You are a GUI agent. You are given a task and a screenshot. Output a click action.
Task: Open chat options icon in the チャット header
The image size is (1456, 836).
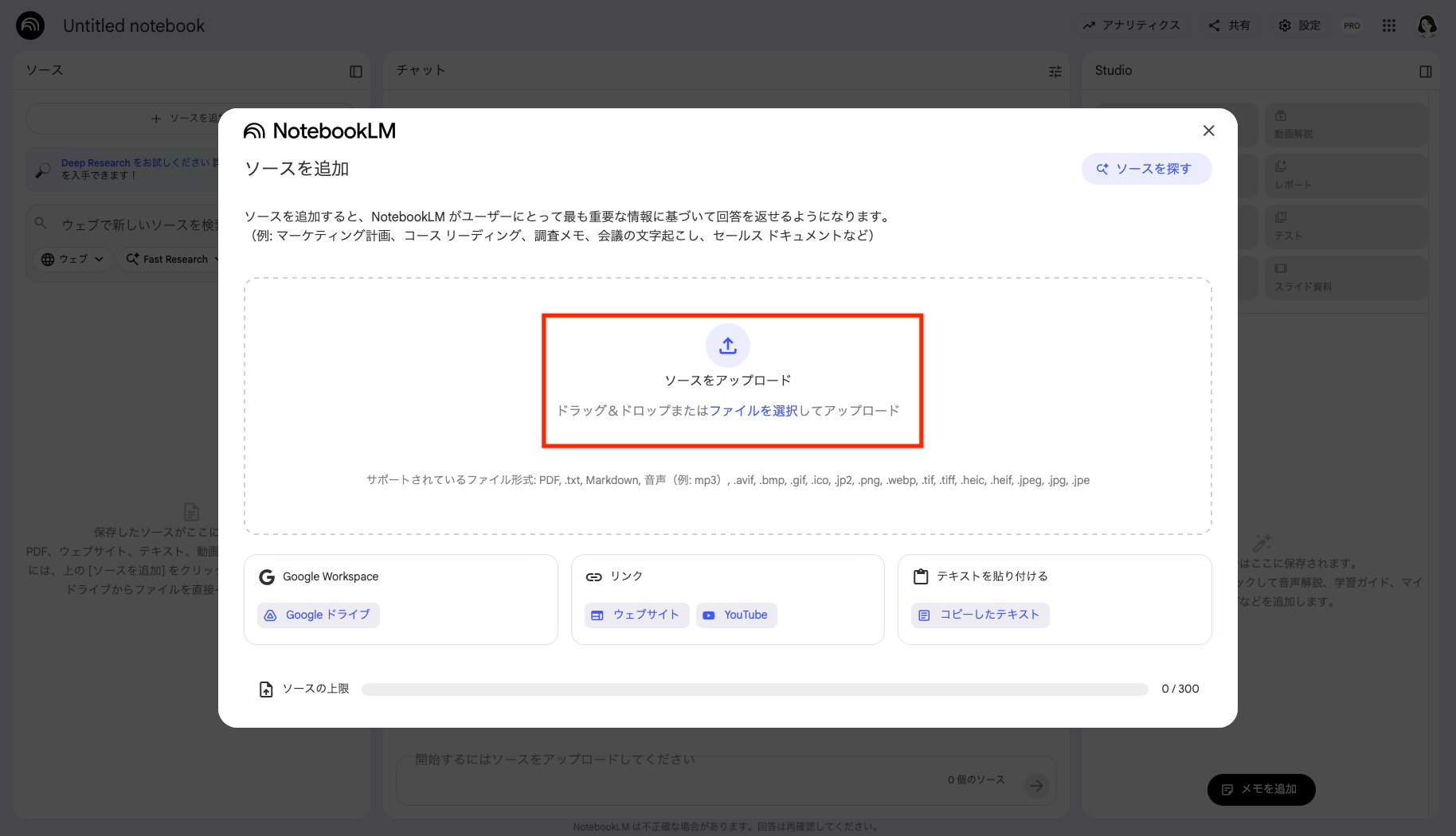[x=1055, y=71]
